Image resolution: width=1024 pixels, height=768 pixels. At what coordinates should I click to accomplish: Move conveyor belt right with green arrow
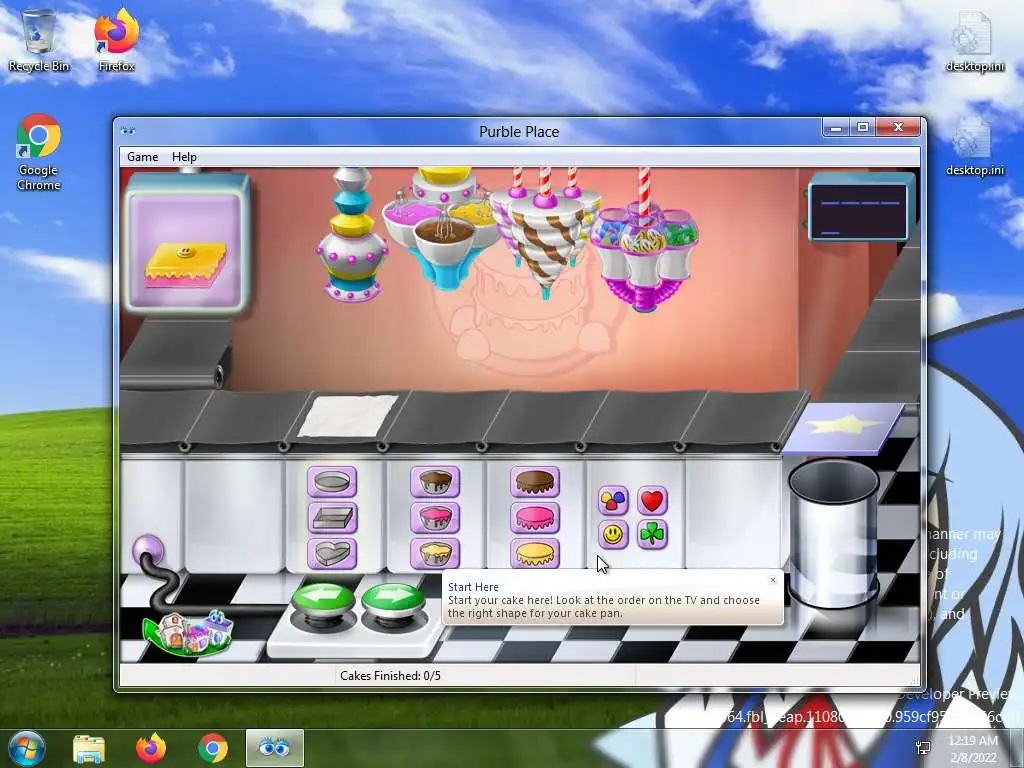click(392, 600)
